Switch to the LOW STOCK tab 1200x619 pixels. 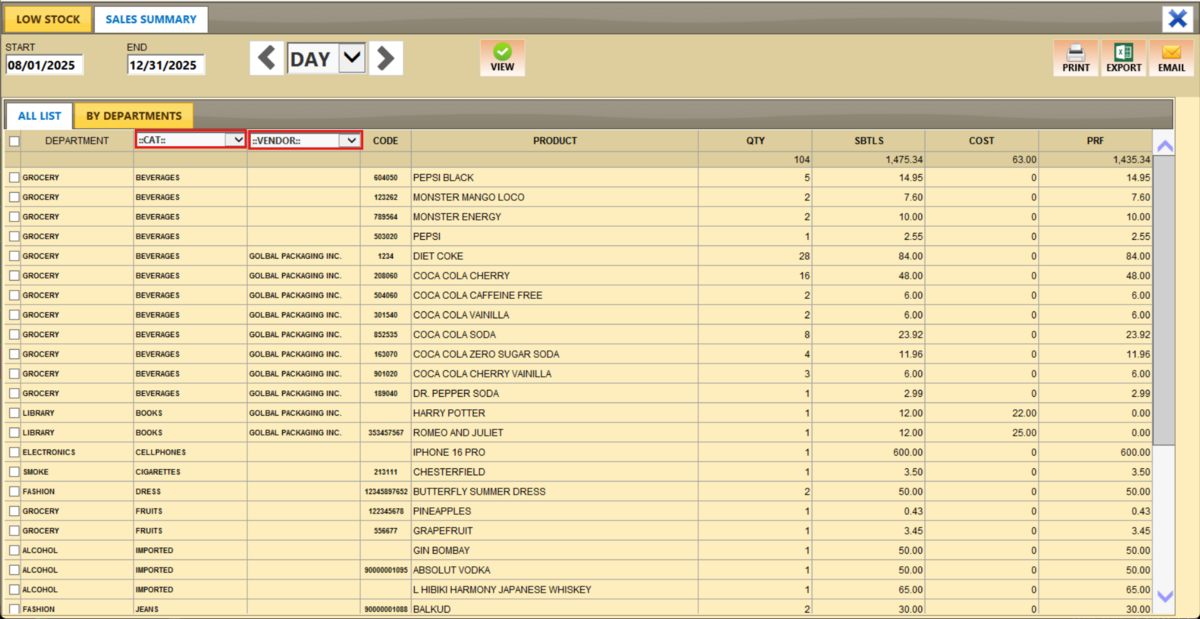coord(48,19)
